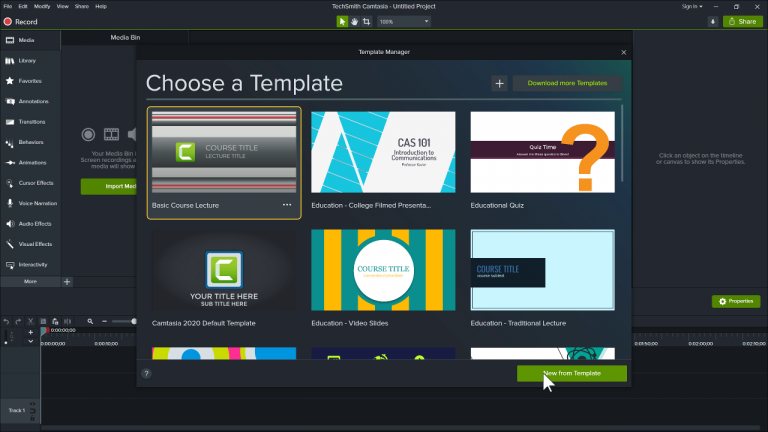Select the Crop mode tool
The width and height of the screenshot is (768, 432).
click(x=366, y=22)
